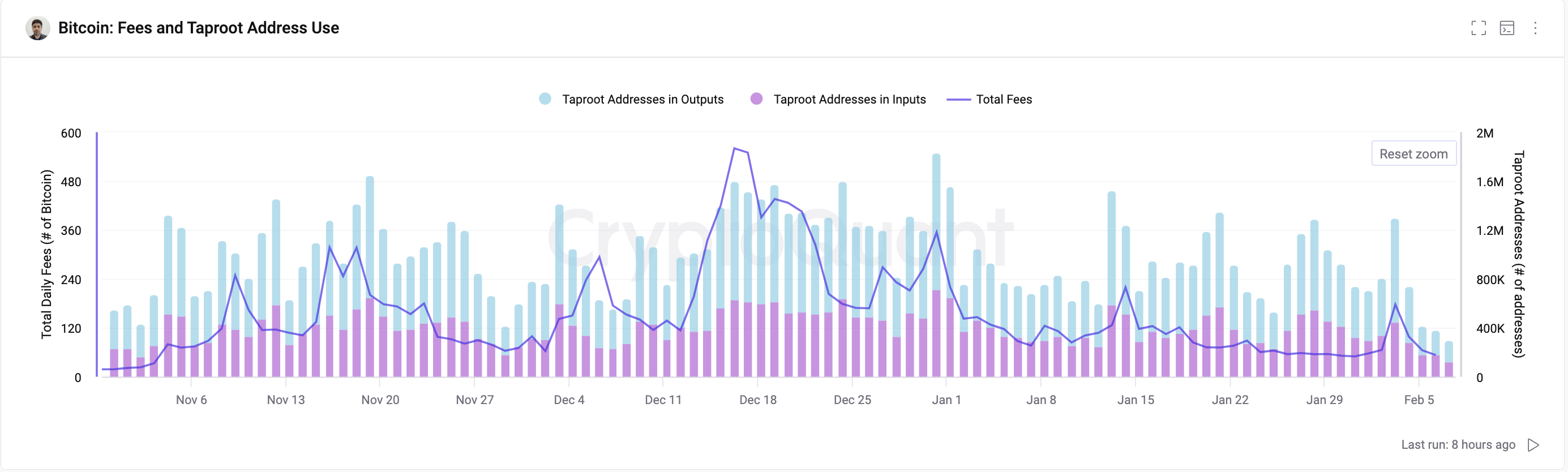Image resolution: width=1568 pixels, height=472 pixels.
Task: Click the '120' left axis value
Action: (x=71, y=328)
